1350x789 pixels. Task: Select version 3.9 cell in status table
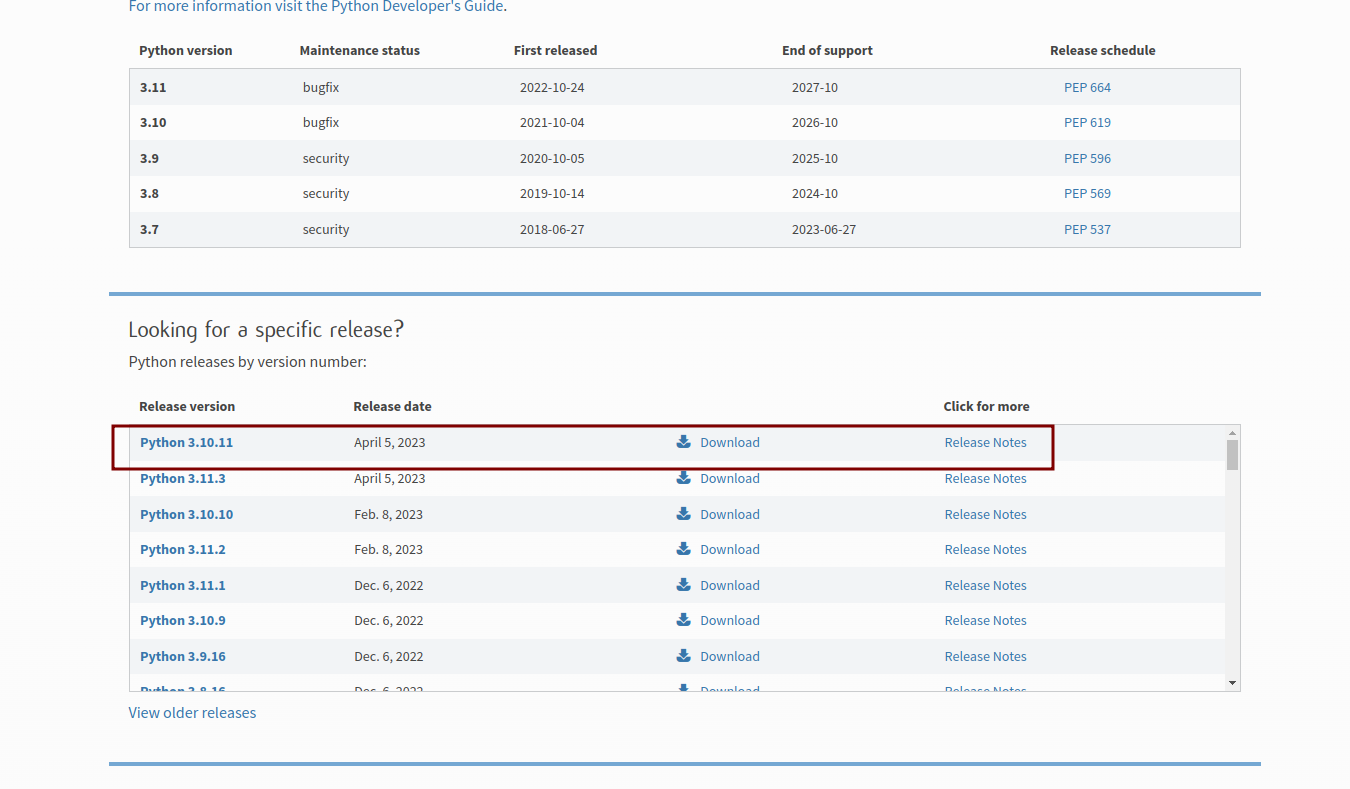149,158
